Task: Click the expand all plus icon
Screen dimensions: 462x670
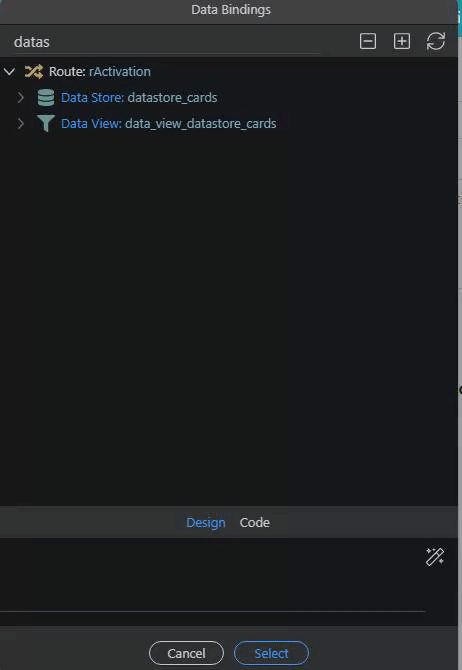Action: pos(402,41)
